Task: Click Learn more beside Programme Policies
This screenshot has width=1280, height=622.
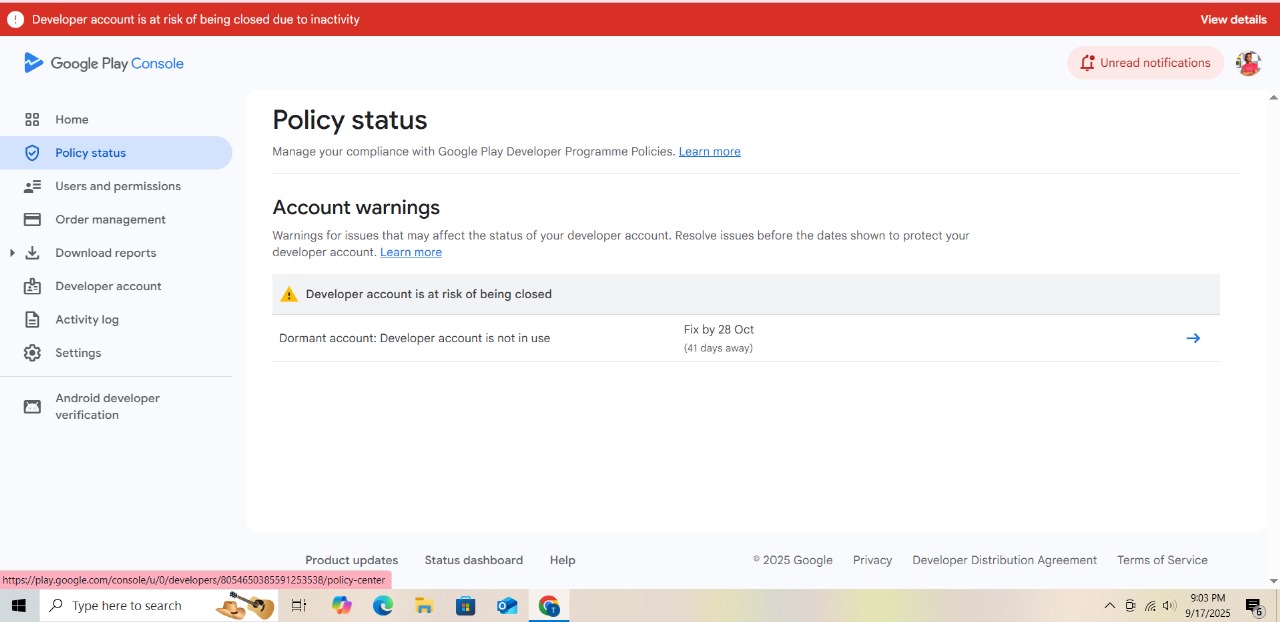Action: [x=709, y=152]
